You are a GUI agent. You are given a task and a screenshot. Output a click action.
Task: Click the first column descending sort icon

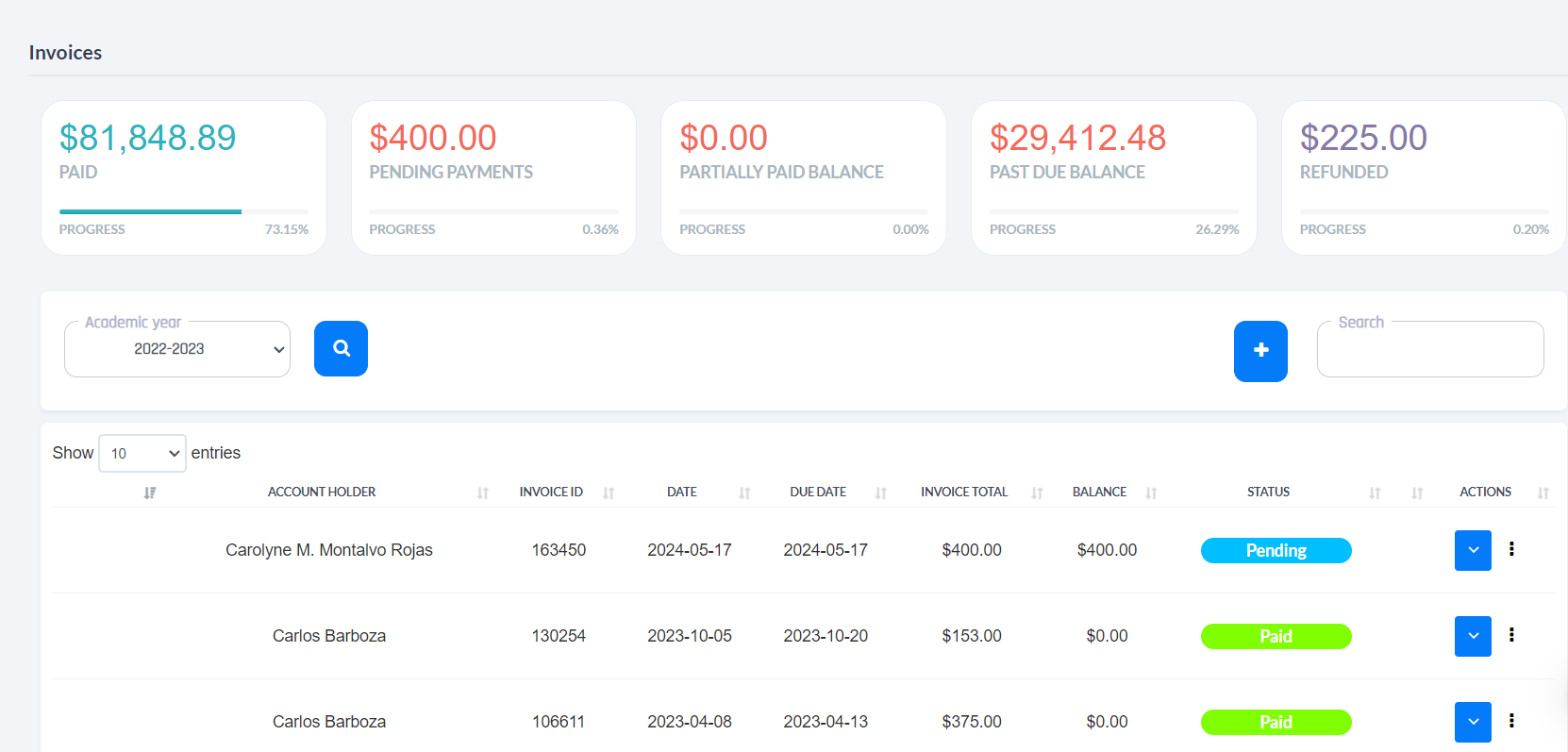[x=149, y=493]
